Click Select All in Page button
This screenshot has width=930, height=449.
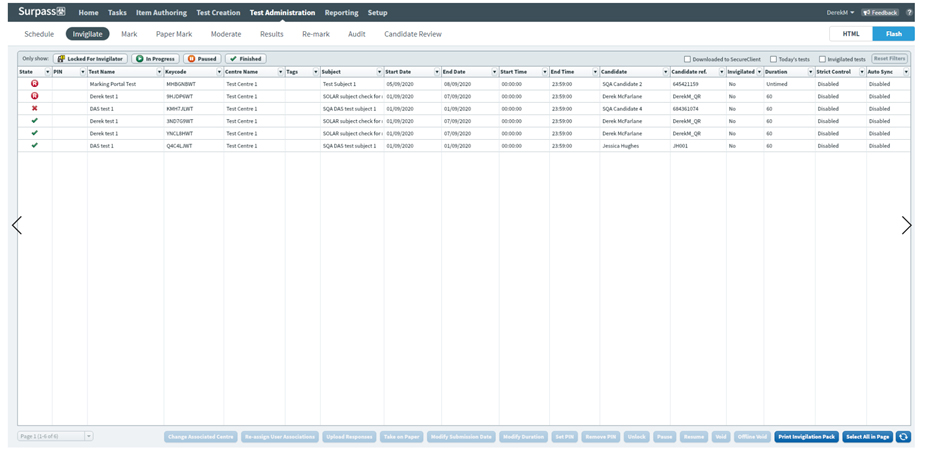(x=868, y=437)
